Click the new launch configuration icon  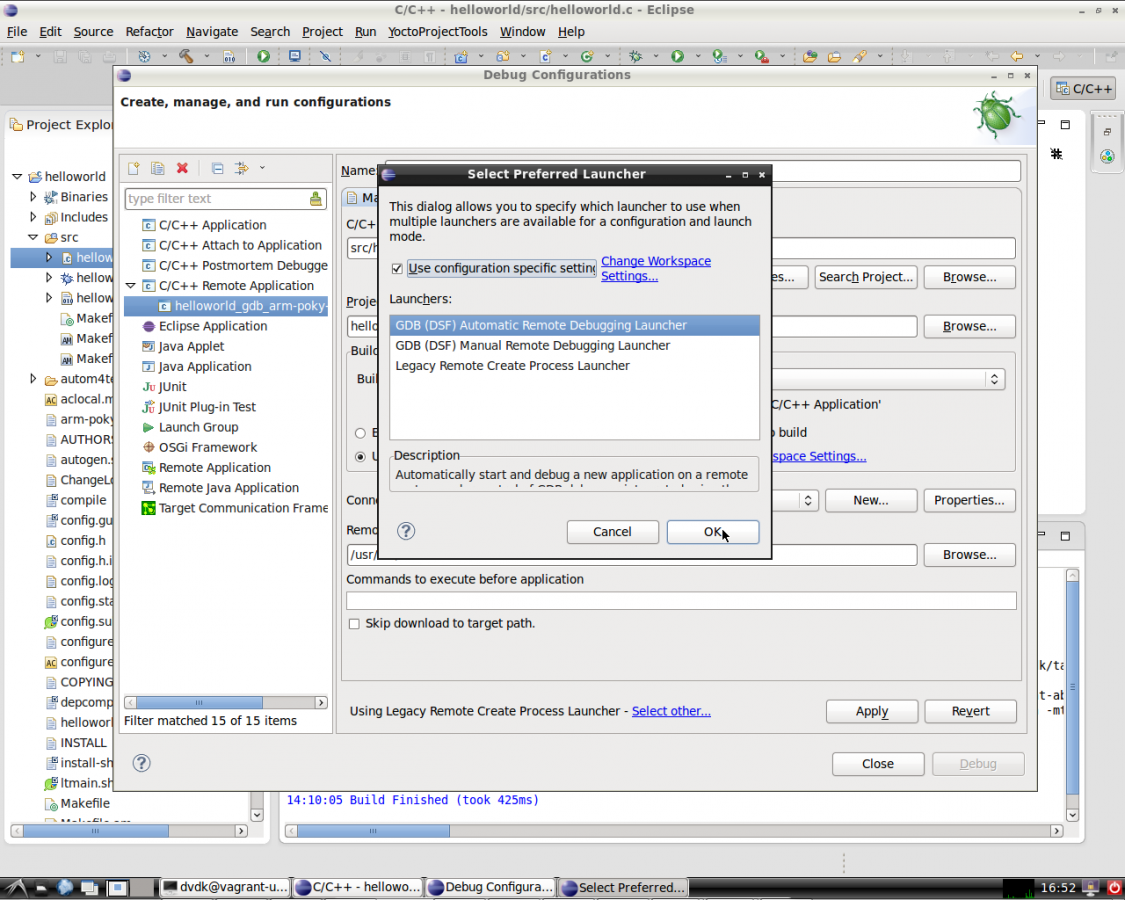coord(133,168)
